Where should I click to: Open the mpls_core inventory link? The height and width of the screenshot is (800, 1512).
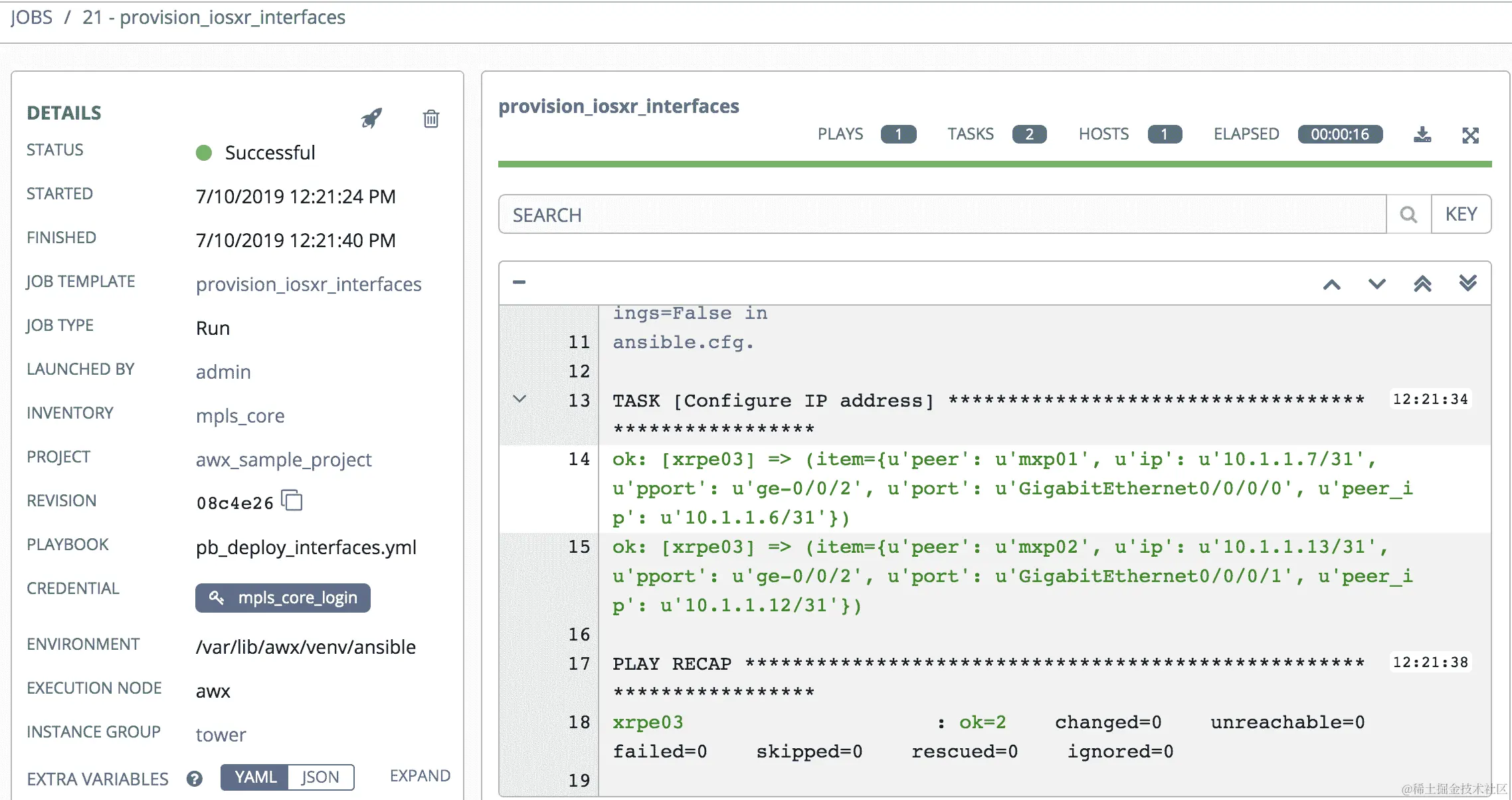coord(240,416)
